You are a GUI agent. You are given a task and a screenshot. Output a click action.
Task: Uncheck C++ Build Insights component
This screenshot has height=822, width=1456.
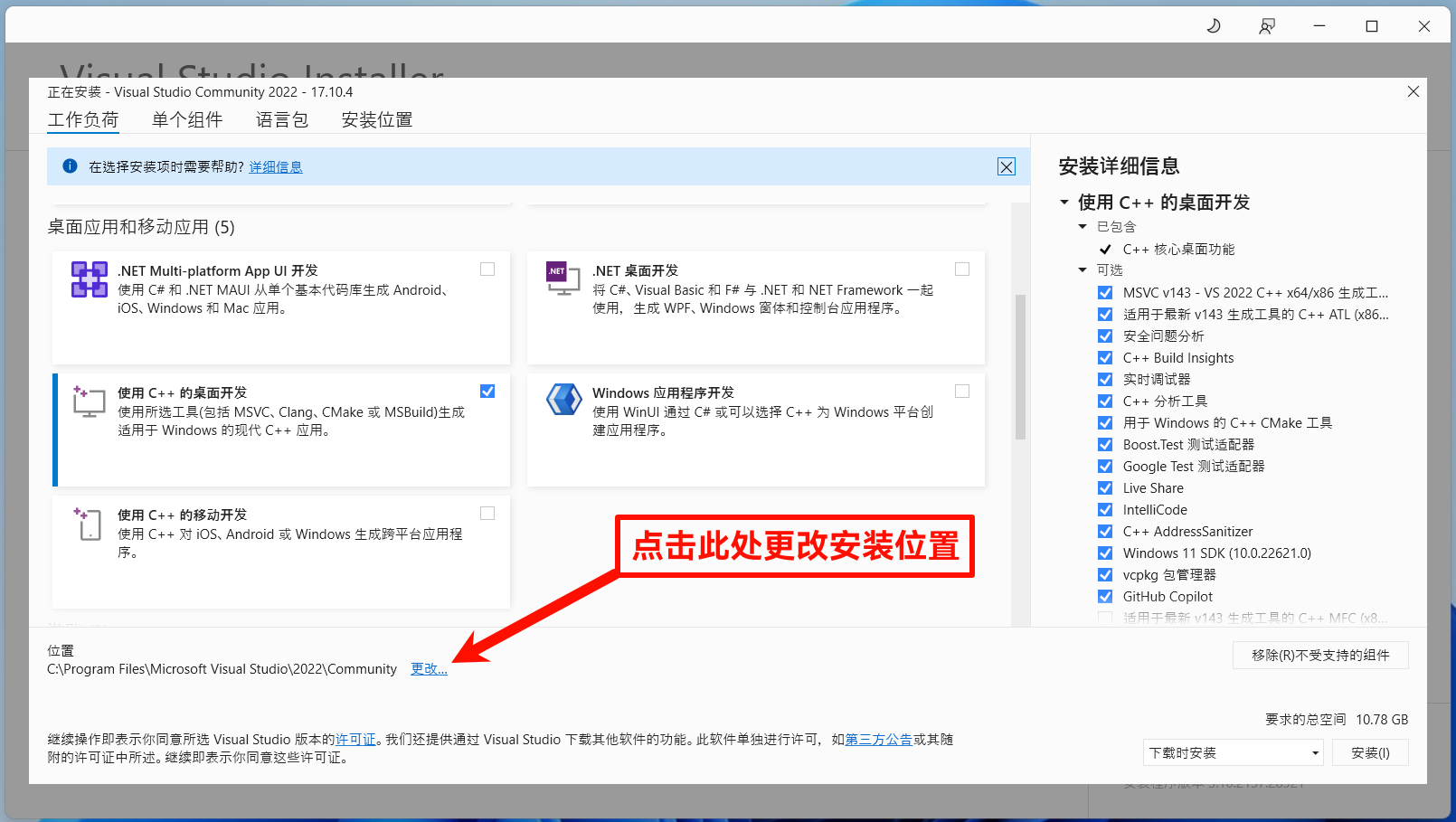[x=1105, y=358]
